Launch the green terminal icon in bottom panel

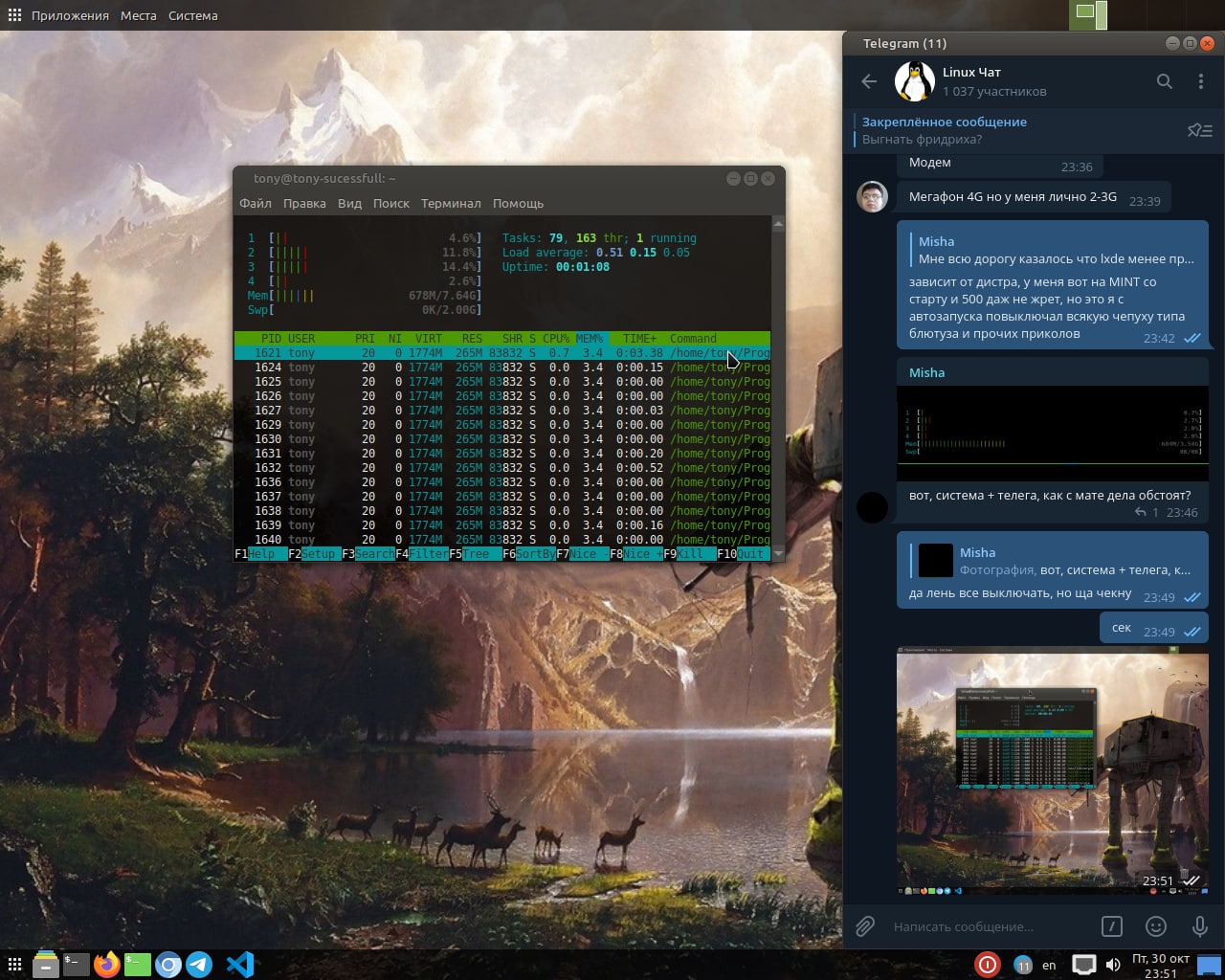pos(138,964)
